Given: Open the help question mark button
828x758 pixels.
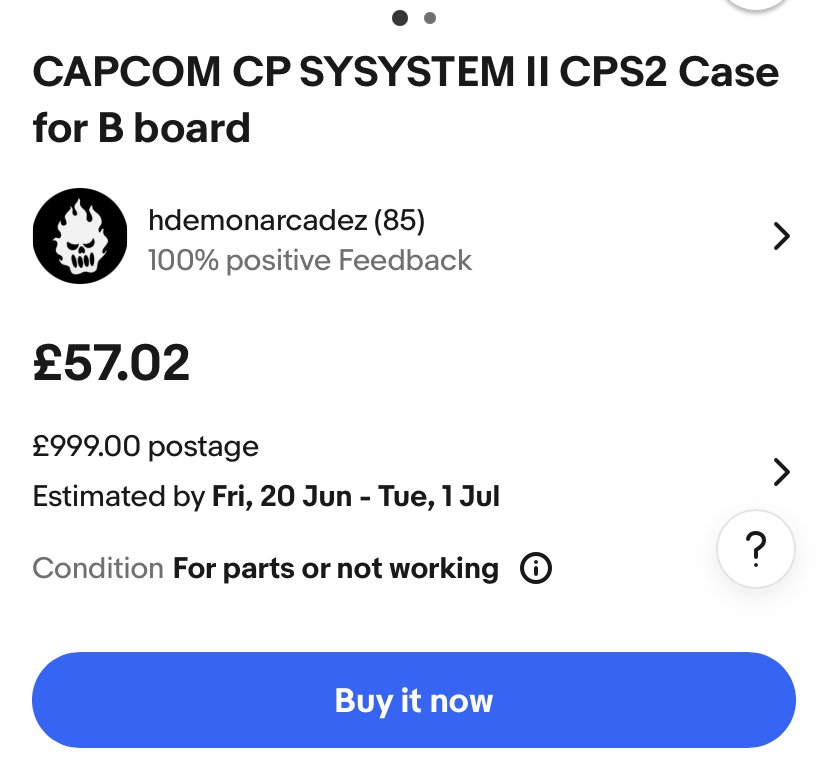Looking at the screenshot, I should (756, 549).
